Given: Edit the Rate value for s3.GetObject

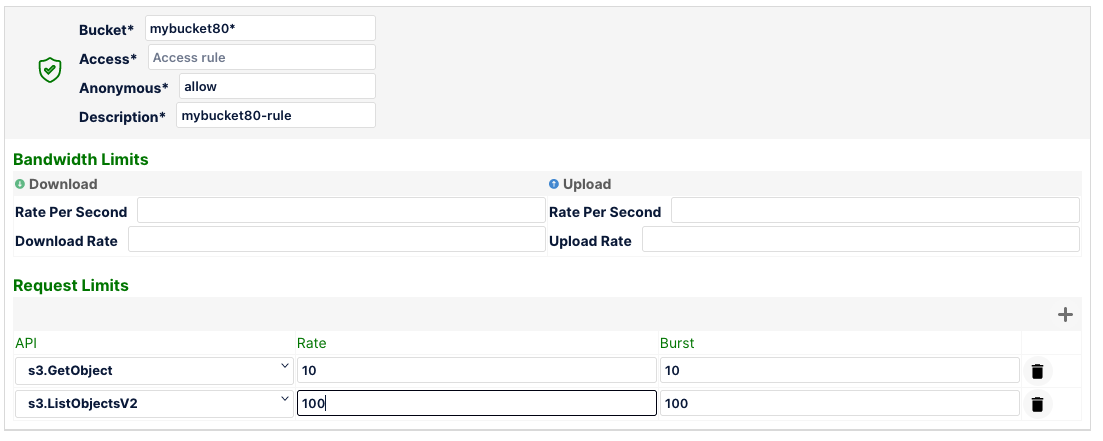Looking at the screenshot, I should tap(476, 371).
